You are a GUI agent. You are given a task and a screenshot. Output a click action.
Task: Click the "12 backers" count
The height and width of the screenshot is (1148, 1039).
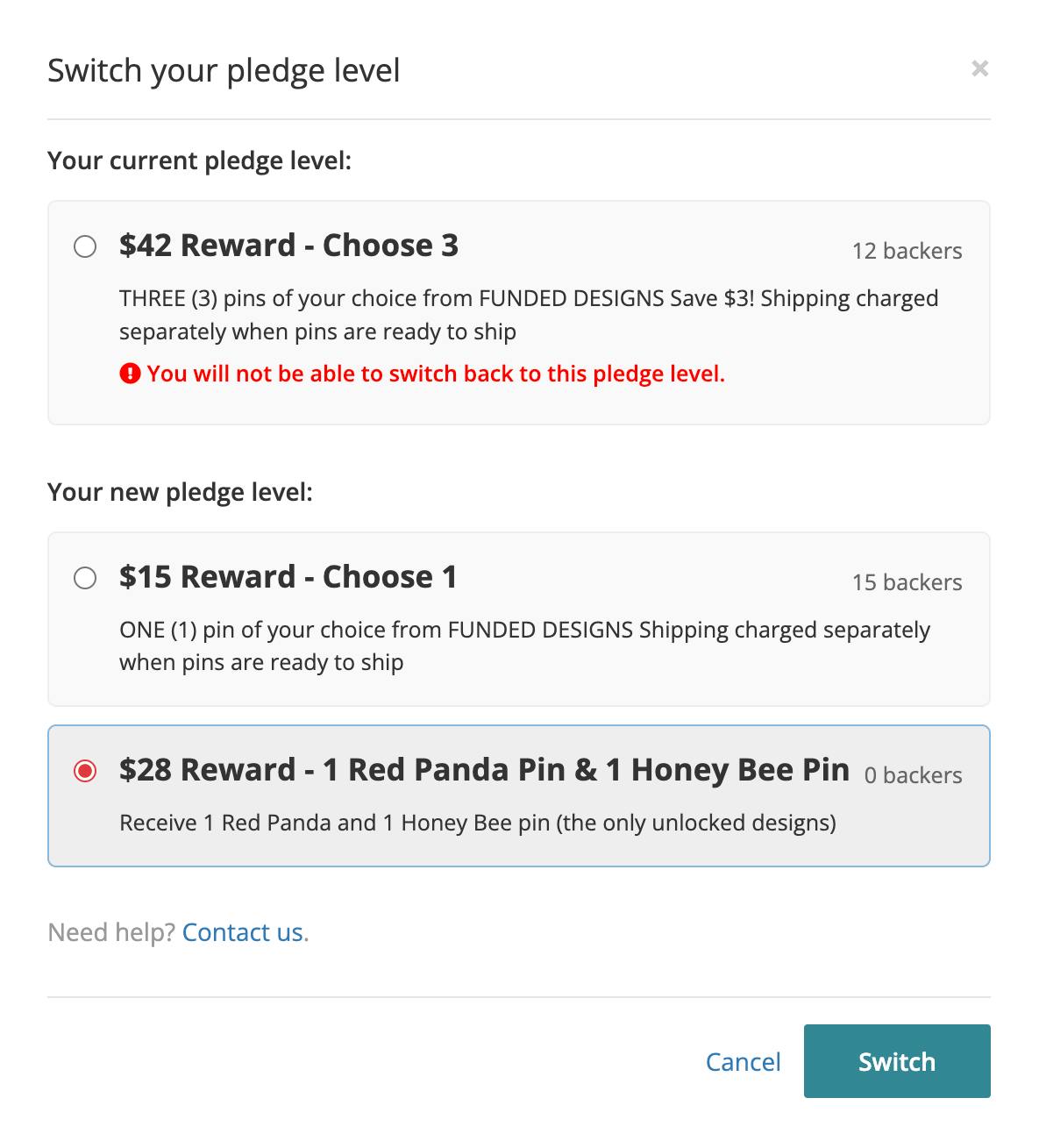907,252
